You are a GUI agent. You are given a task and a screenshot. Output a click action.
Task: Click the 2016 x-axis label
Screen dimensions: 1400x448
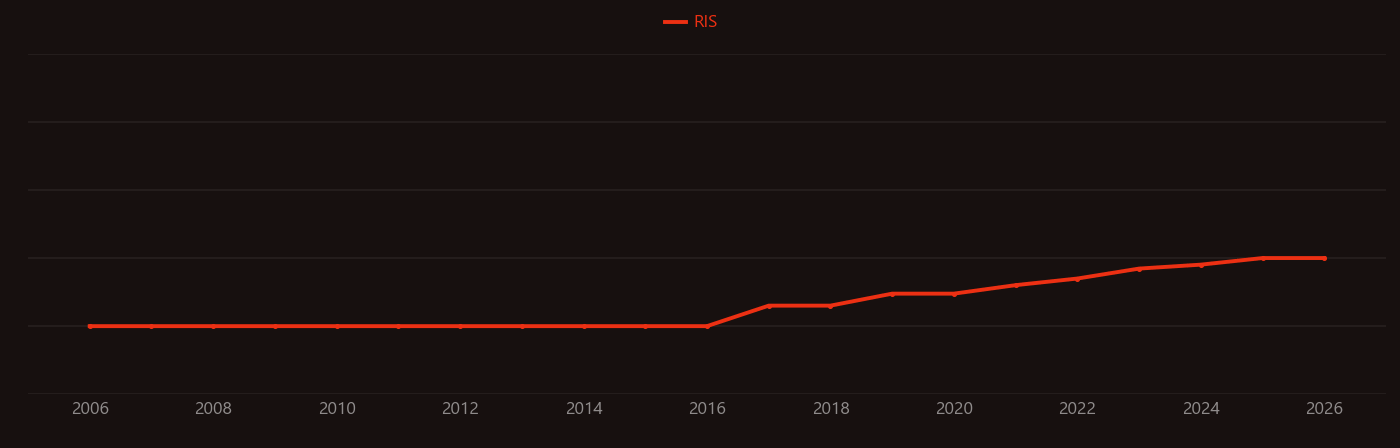click(707, 409)
